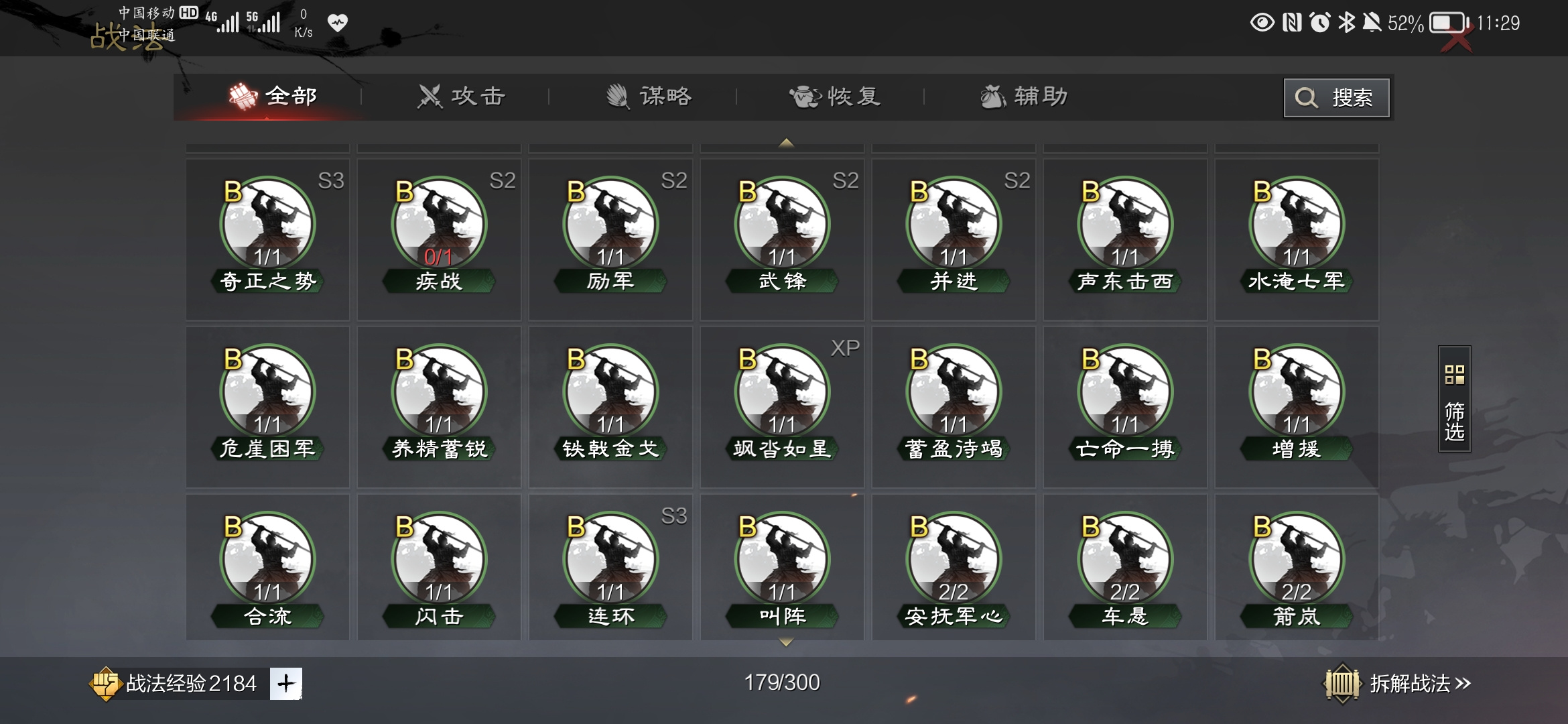Open 拆解战法 link
1568x724 pixels.
click(x=1420, y=683)
